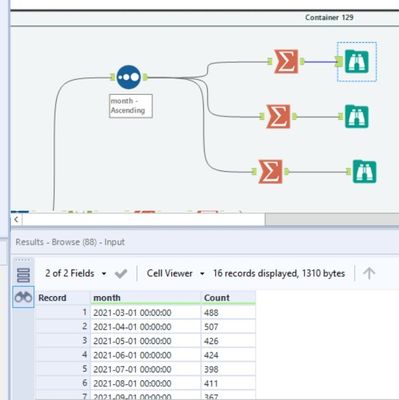
Task: Click the input anchor of the Sort tool
Action: [x=112, y=77]
